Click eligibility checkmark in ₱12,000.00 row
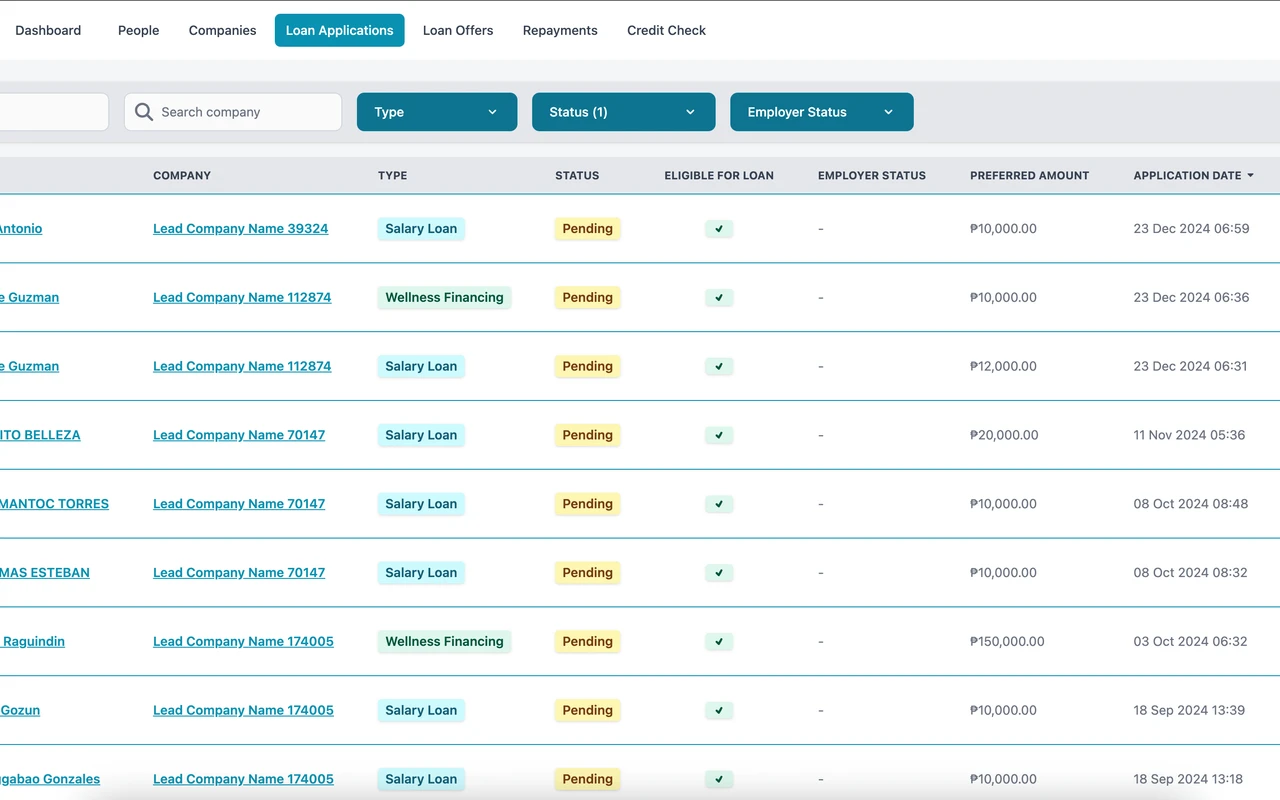The image size is (1280, 800). pos(719,367)
